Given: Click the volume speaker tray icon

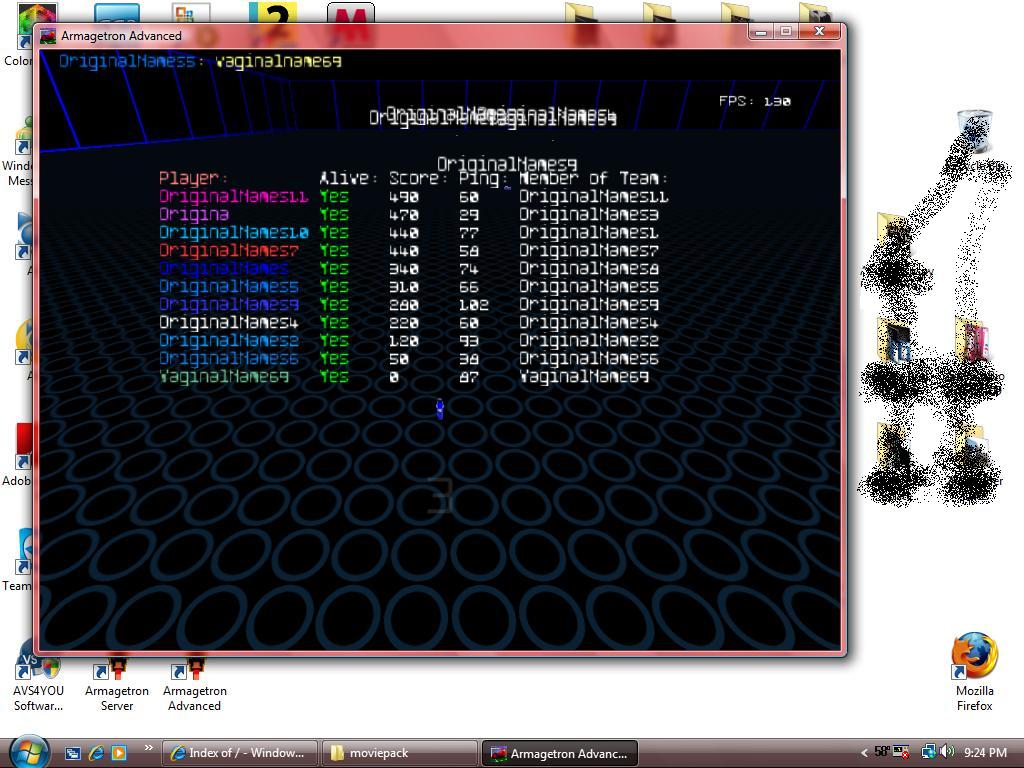Looking at the screenshot, I should pyautogui.click(x=947, y=752).
